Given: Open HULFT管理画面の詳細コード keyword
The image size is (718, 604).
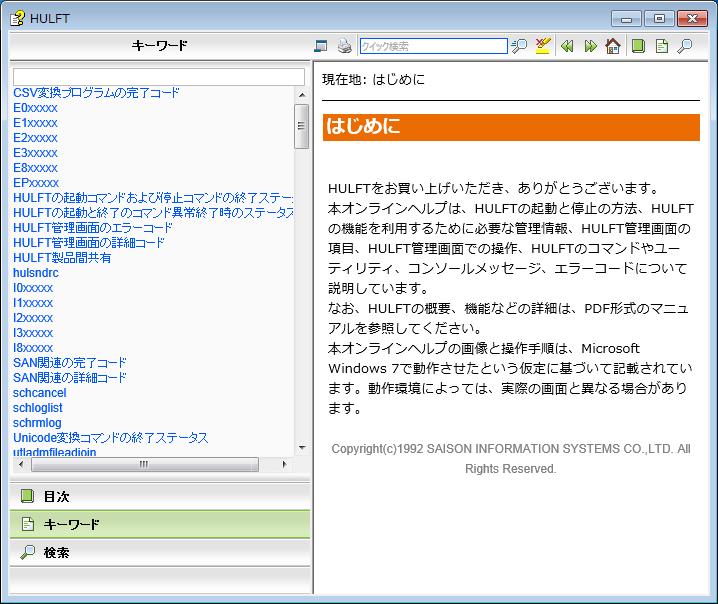Looking at the screenshot, I should pyautogui.click(x=88, y=243).
